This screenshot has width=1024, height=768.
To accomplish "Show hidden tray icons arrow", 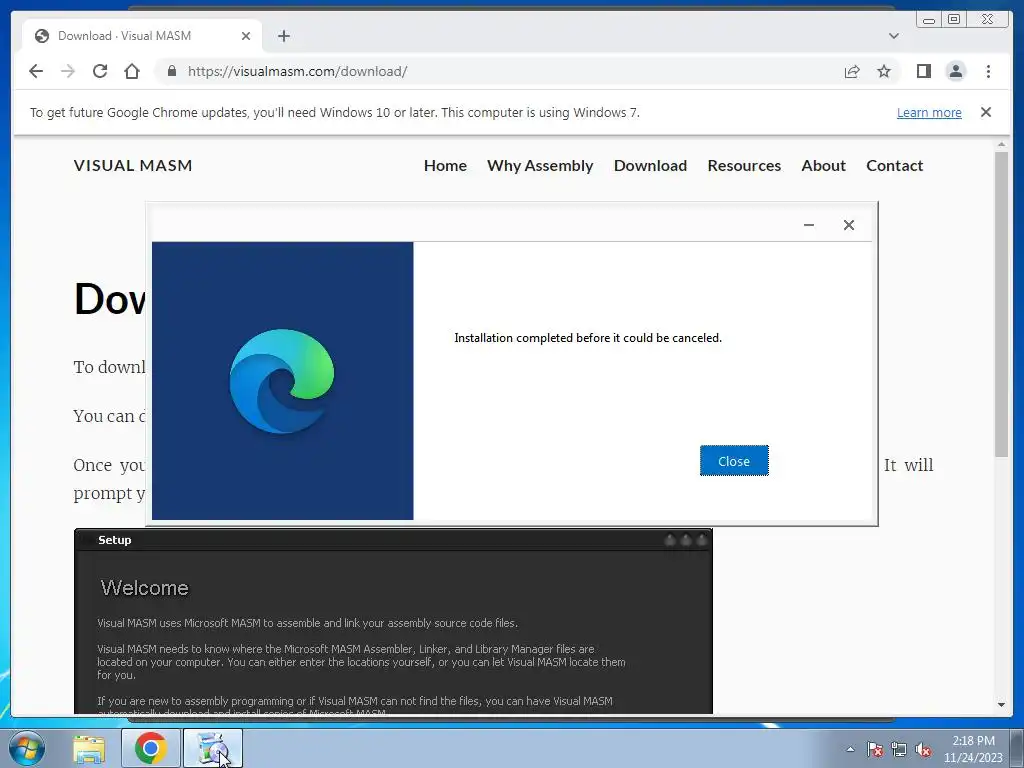I will tap(850, 749).
